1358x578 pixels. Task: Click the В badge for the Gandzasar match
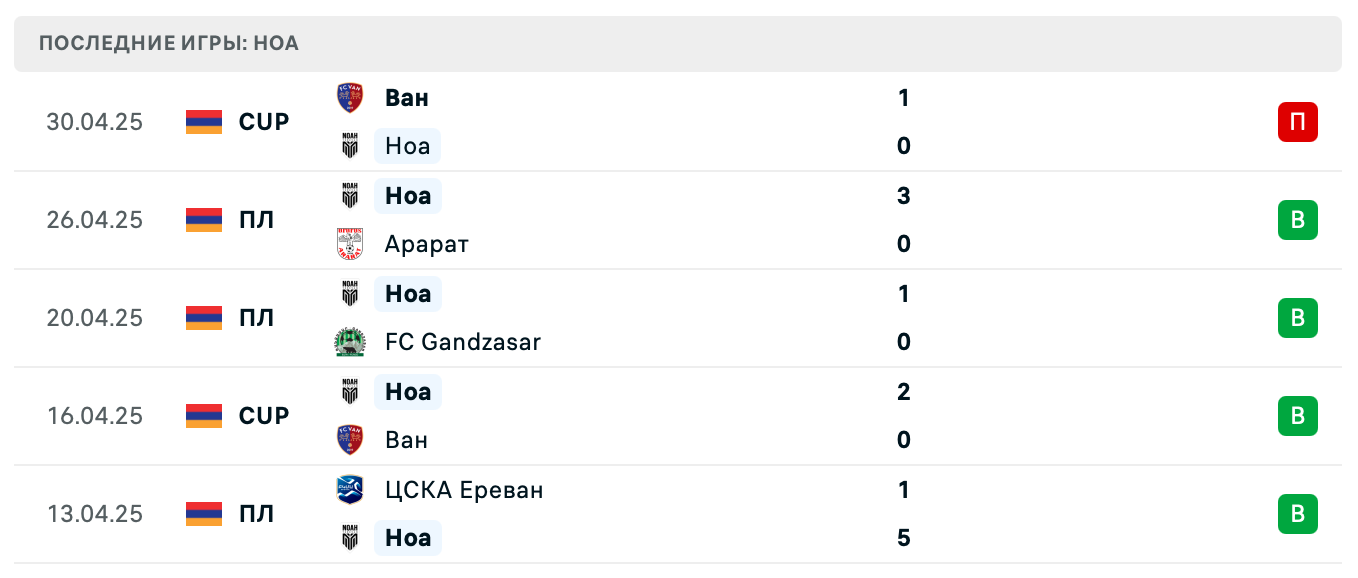tap(1298, 318)
